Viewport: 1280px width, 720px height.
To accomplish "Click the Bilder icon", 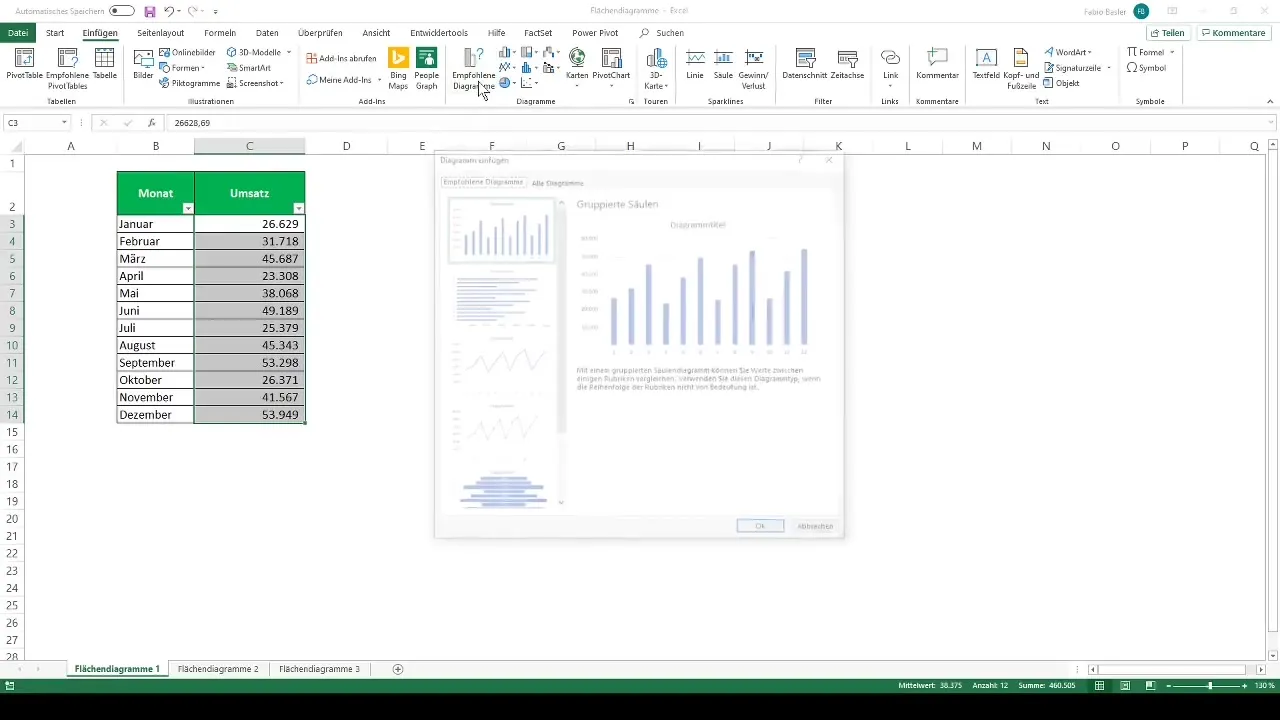I will click(143, 66).
